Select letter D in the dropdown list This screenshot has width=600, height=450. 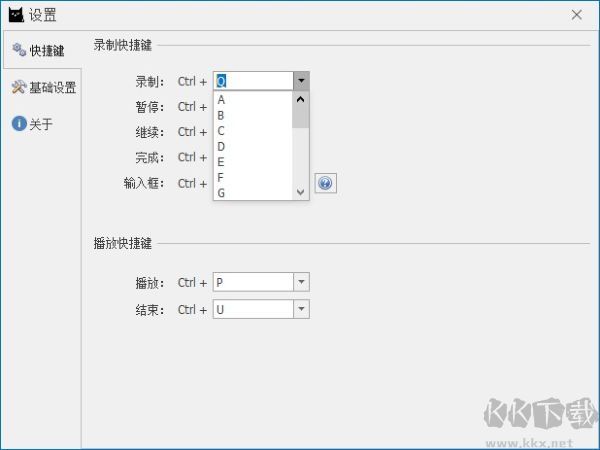pos(221,146)
